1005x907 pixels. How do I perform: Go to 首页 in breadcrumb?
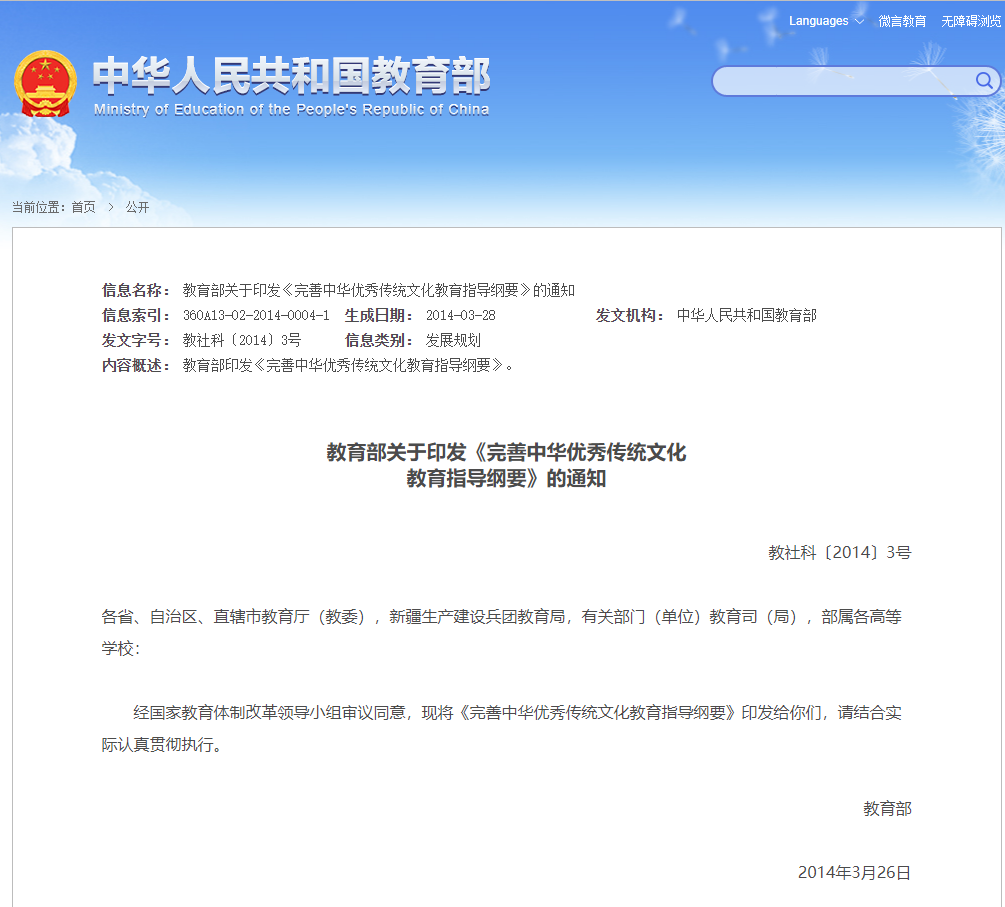click(83, 207)
